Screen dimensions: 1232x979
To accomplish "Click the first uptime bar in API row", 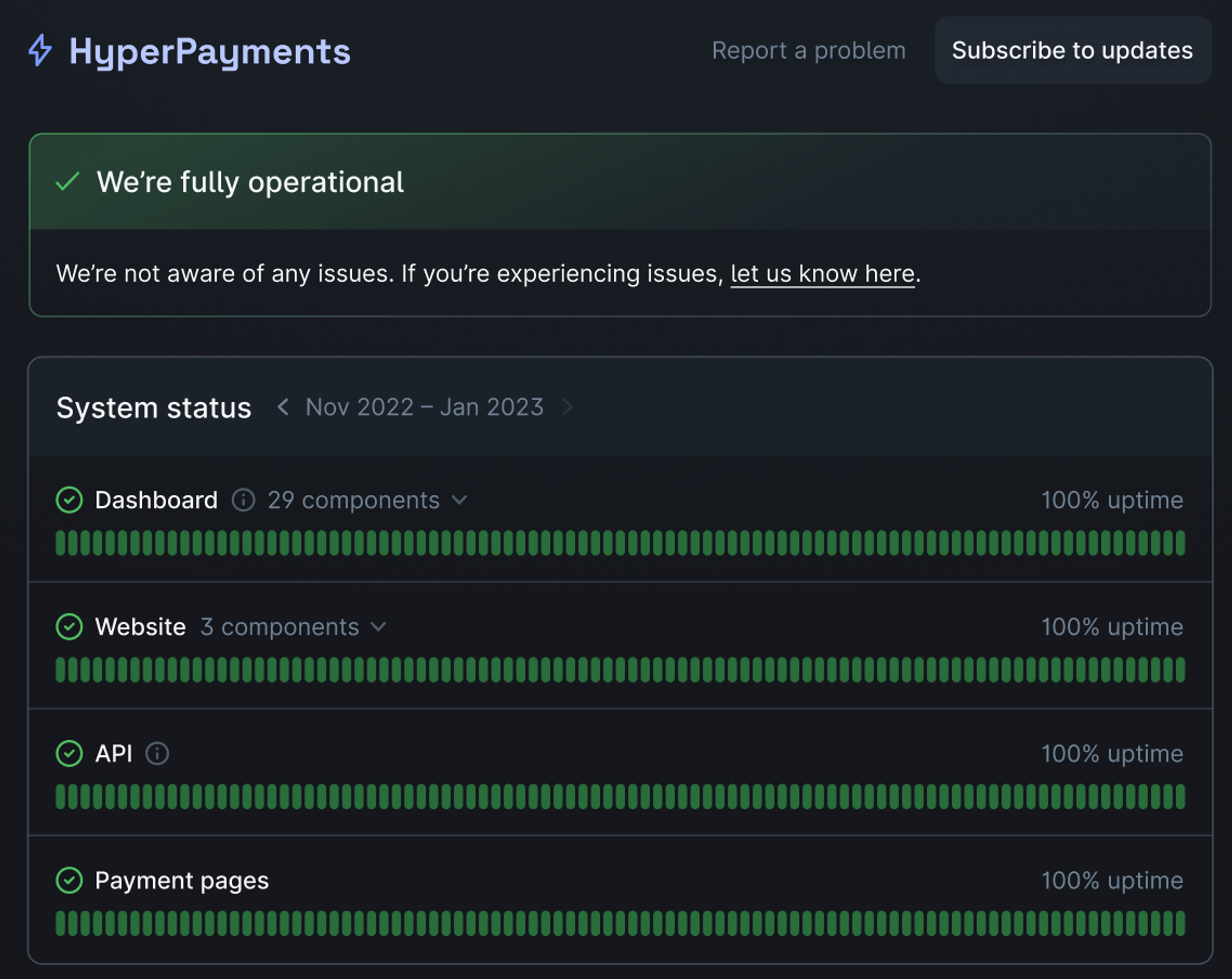I will pyautogui.click(x=60, y=797).
